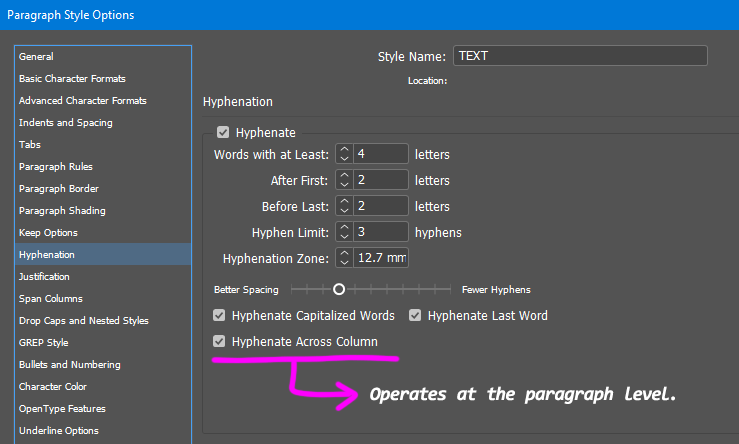
Task: Show Bullets and Numbering options
Action: pos(69,365)
